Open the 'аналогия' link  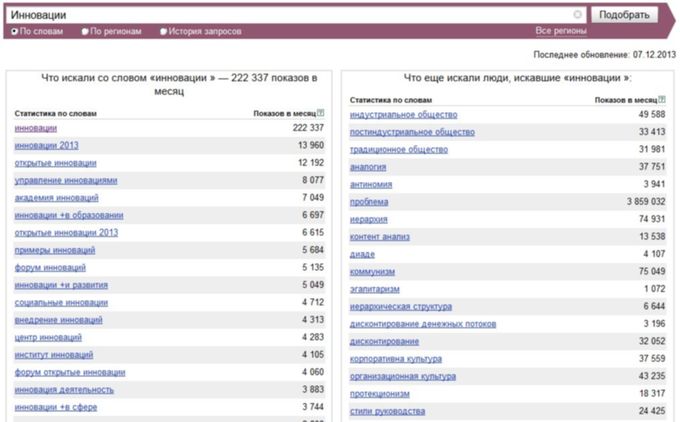(368, 167)
